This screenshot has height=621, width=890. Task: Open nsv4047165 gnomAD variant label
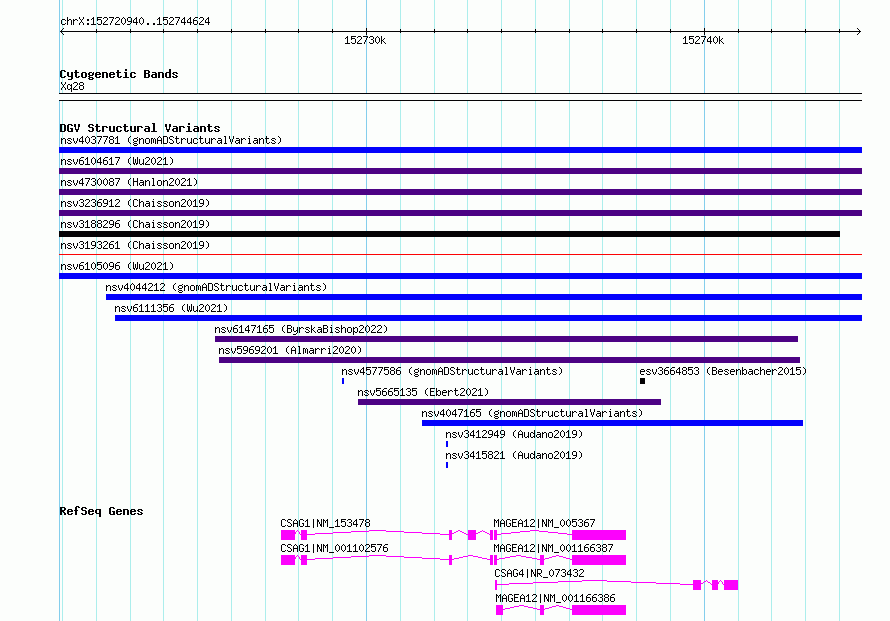click(x=532, y=413)
